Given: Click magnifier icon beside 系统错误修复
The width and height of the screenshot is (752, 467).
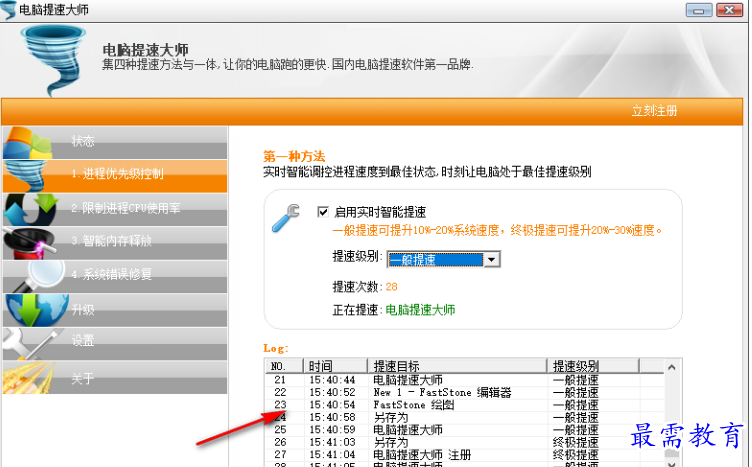Looking at the screenshot, I should point(38,276).
